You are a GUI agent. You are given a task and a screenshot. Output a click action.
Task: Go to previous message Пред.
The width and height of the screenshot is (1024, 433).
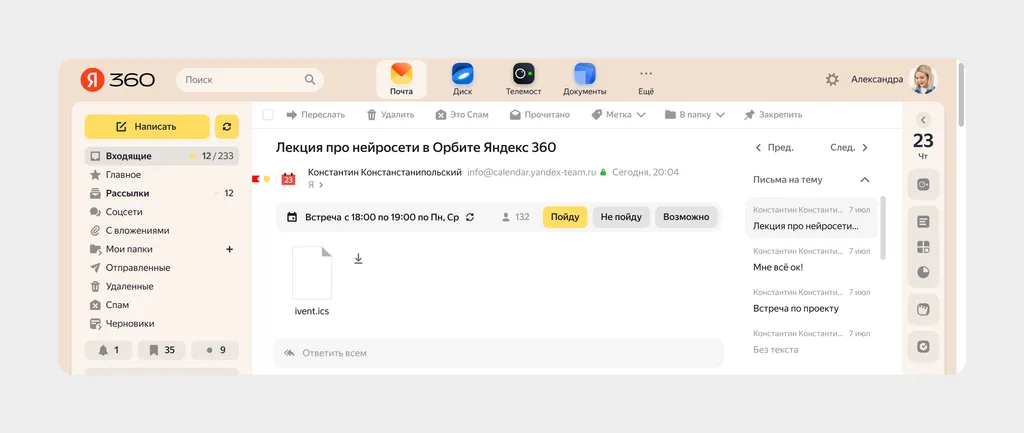click(x=775, y=148)
